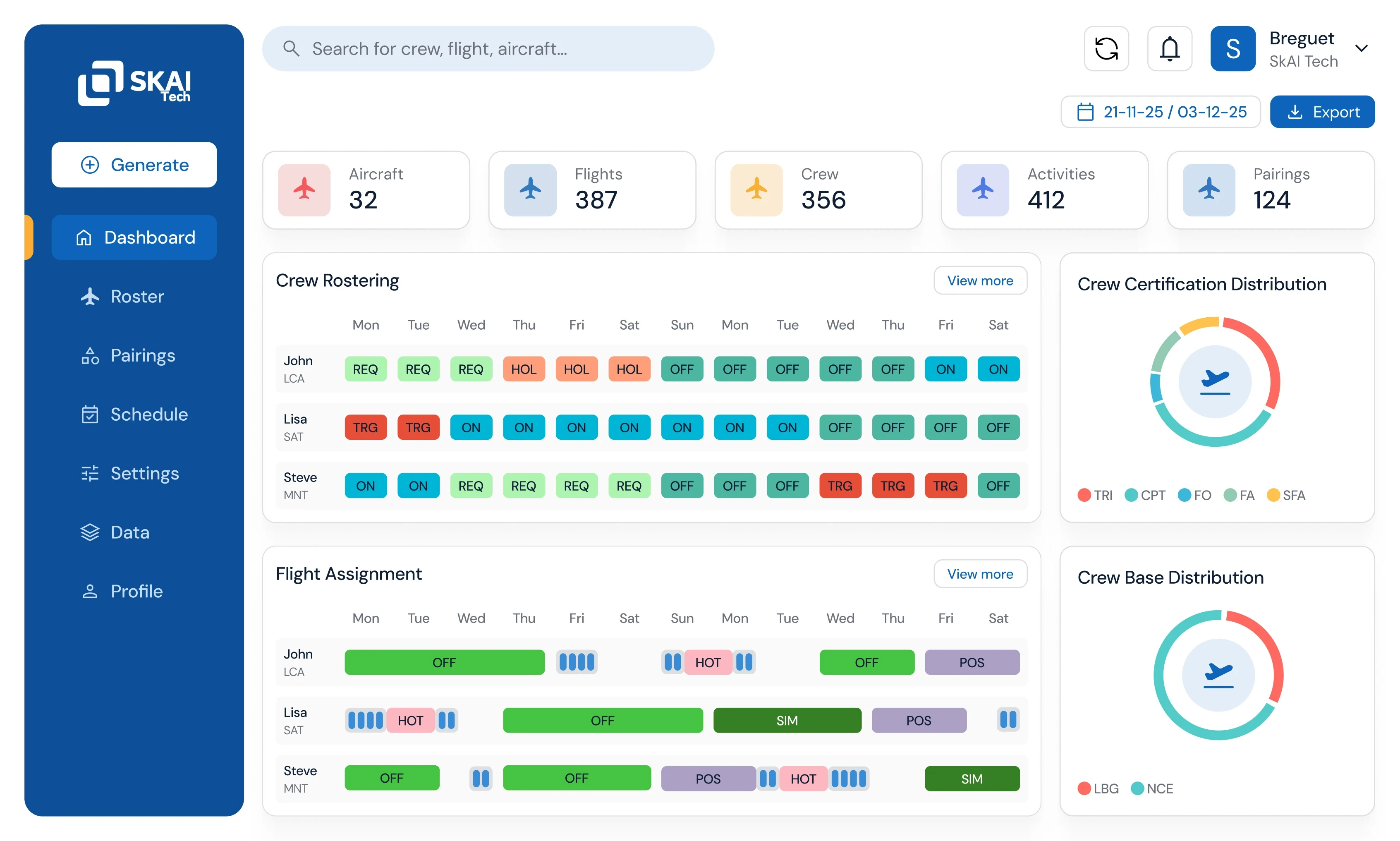Open the Pairings section in the sidebar

(x=143, y=355)
